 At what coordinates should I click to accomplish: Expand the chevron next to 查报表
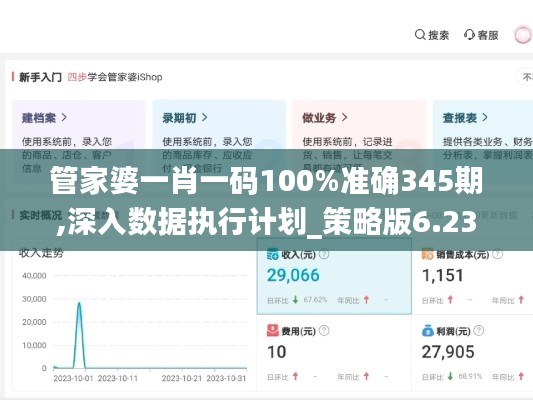coord(485,118)
